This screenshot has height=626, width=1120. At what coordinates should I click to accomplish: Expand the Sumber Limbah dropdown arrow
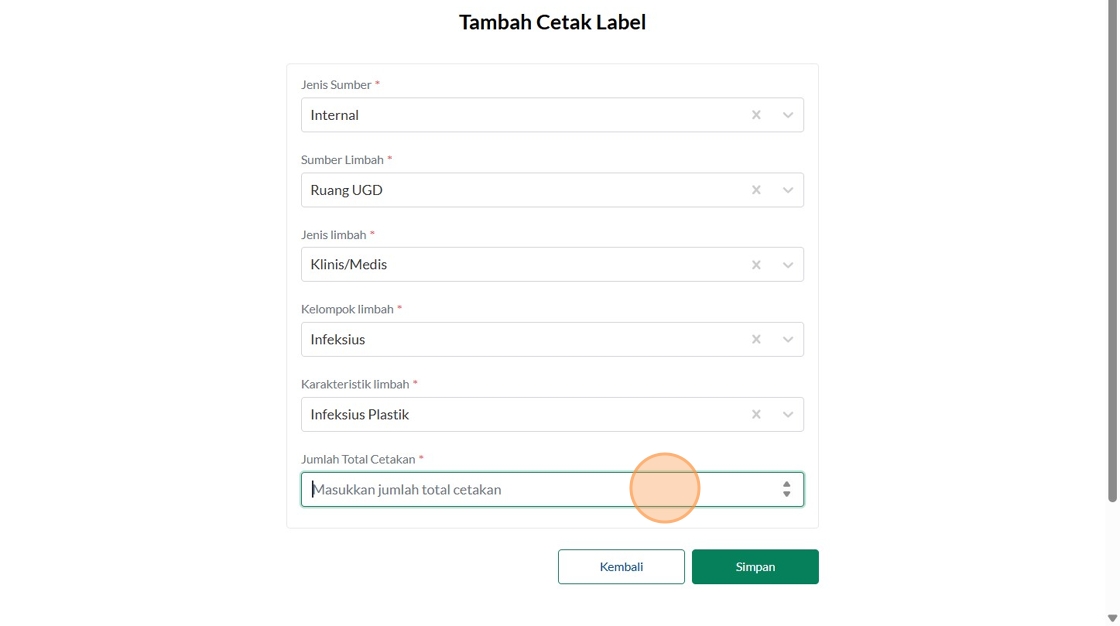click(x=788, y=190)
